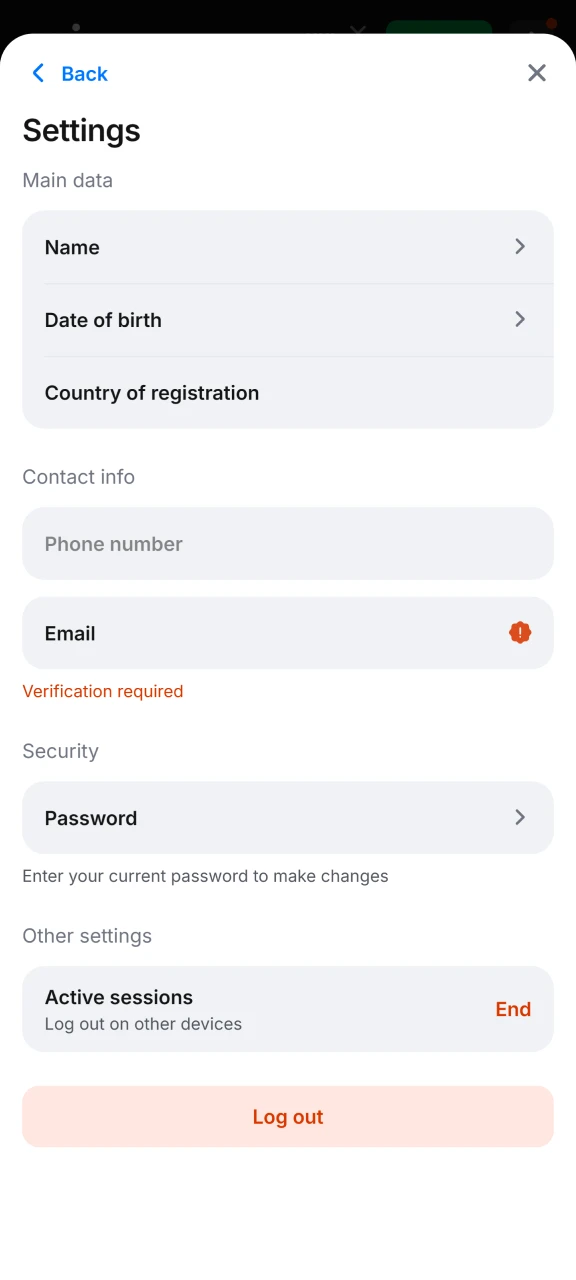576x1280 pixels.
Task: Click the back arrow chevron icon
Action: tap(37, 72)
